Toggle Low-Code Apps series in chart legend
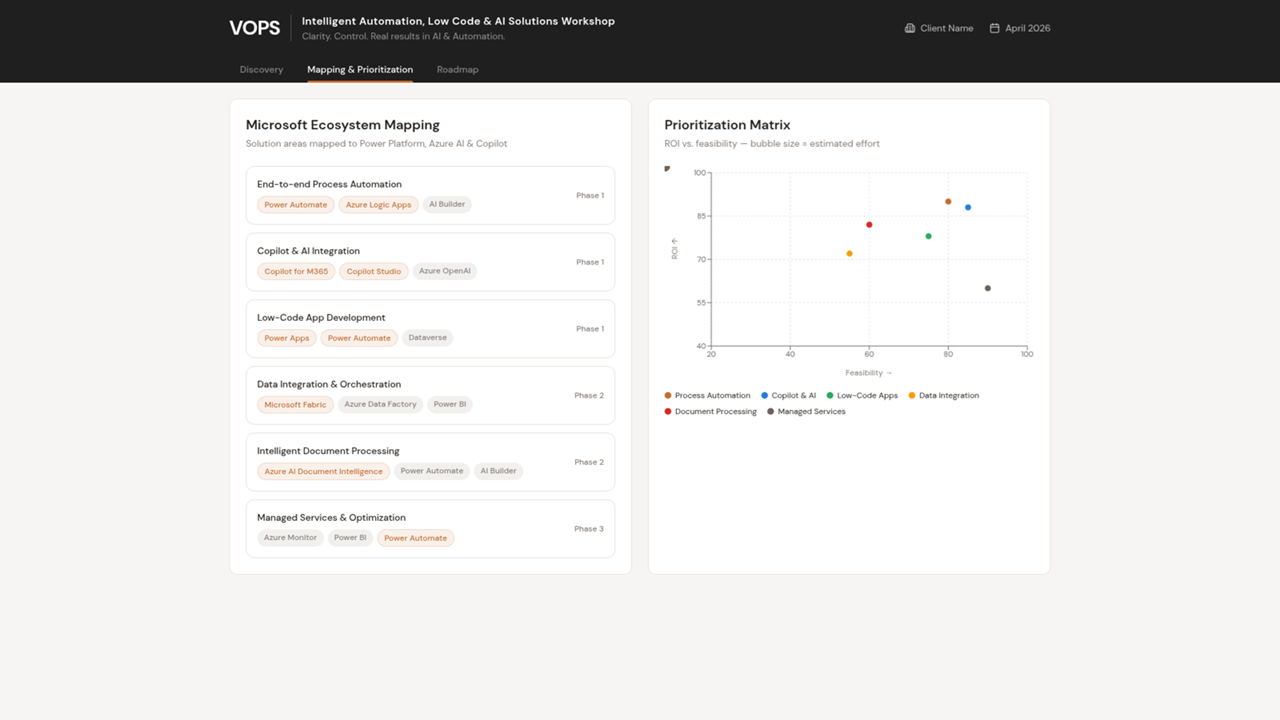 pyautogui.click(x=862, y=396)
